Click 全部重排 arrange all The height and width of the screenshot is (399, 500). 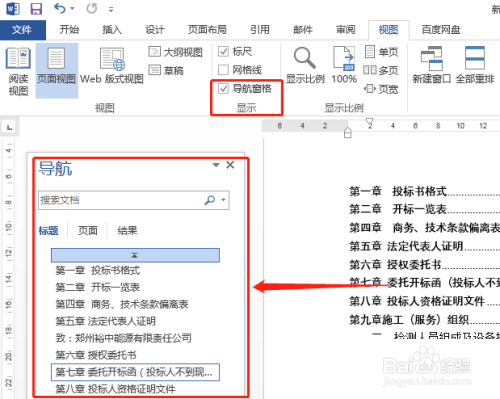pyautogui.click(x=475, y=65)
